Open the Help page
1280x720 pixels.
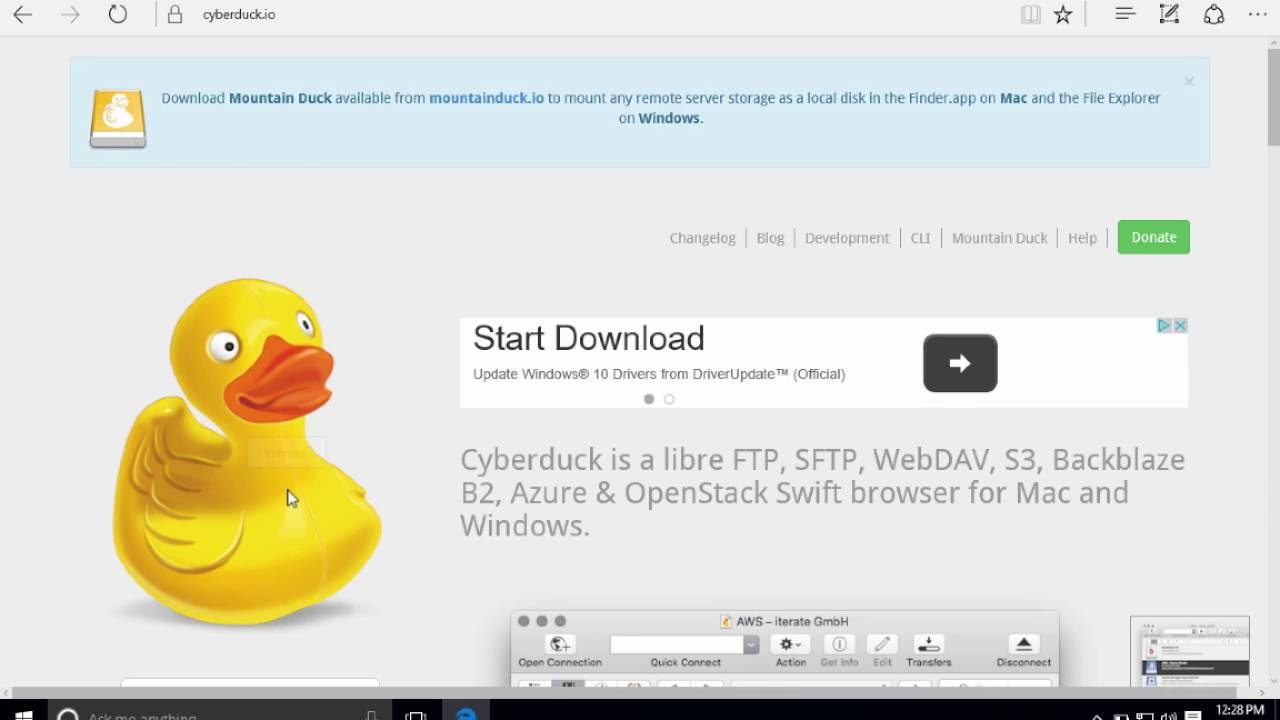pyautogui.click(x=1082, y=238)
